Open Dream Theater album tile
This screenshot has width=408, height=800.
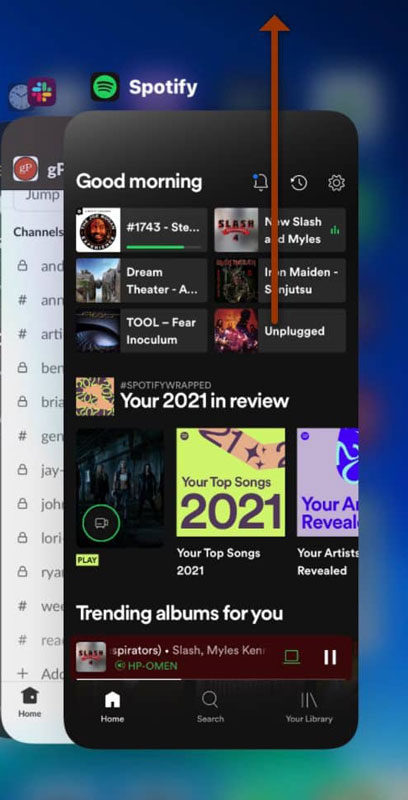point(142,280)
